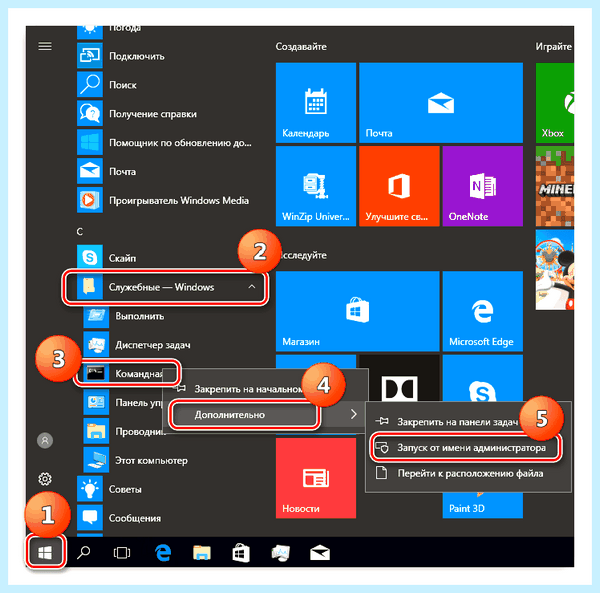The width and height of the screenshot is (600, 593).
Task: Open Помощник по обновлению entry
Action: (x=165, y=143)
